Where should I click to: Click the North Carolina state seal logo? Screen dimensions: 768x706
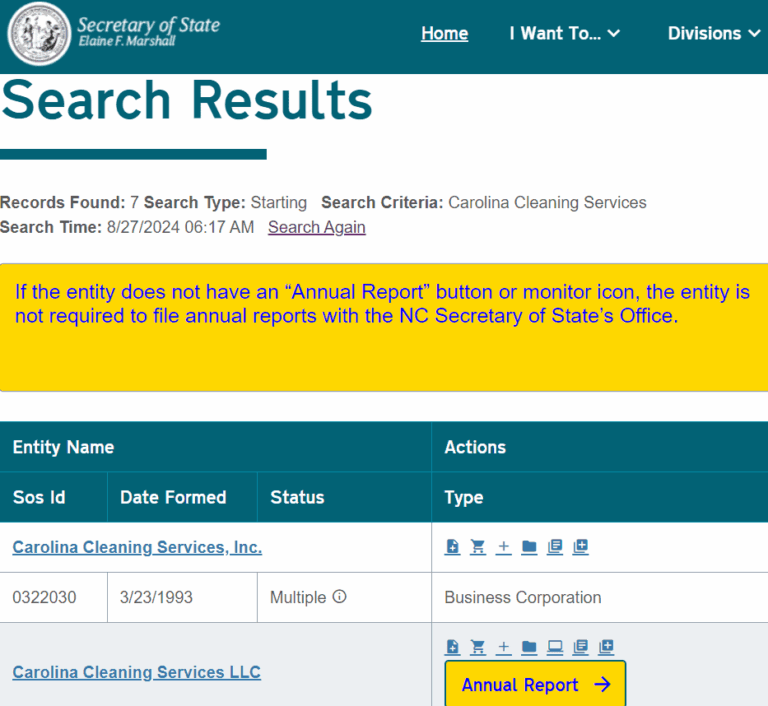[x=38, y=33]
